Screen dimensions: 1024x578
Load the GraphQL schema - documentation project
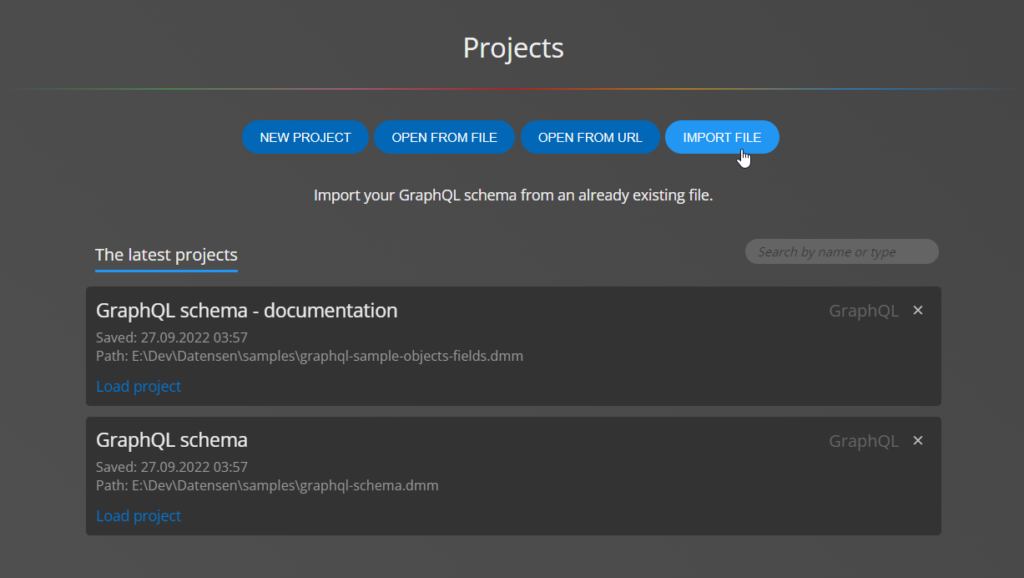click(138, 386)
